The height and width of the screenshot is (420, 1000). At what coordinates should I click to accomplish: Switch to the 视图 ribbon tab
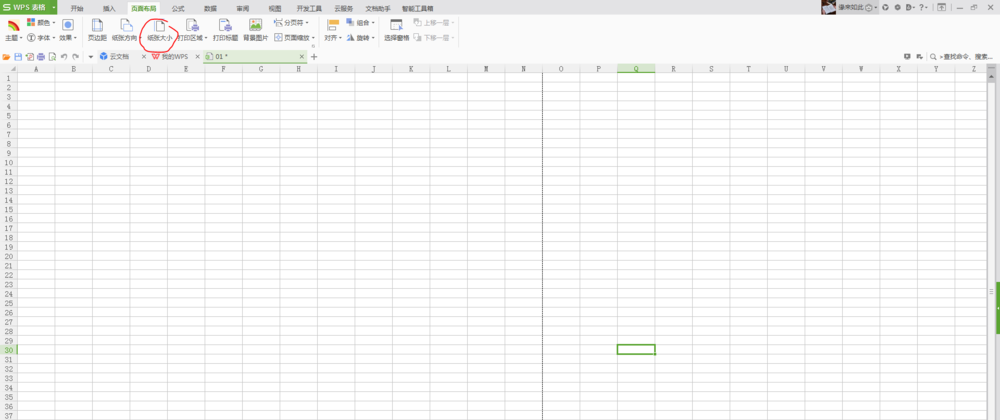[275, 8]
